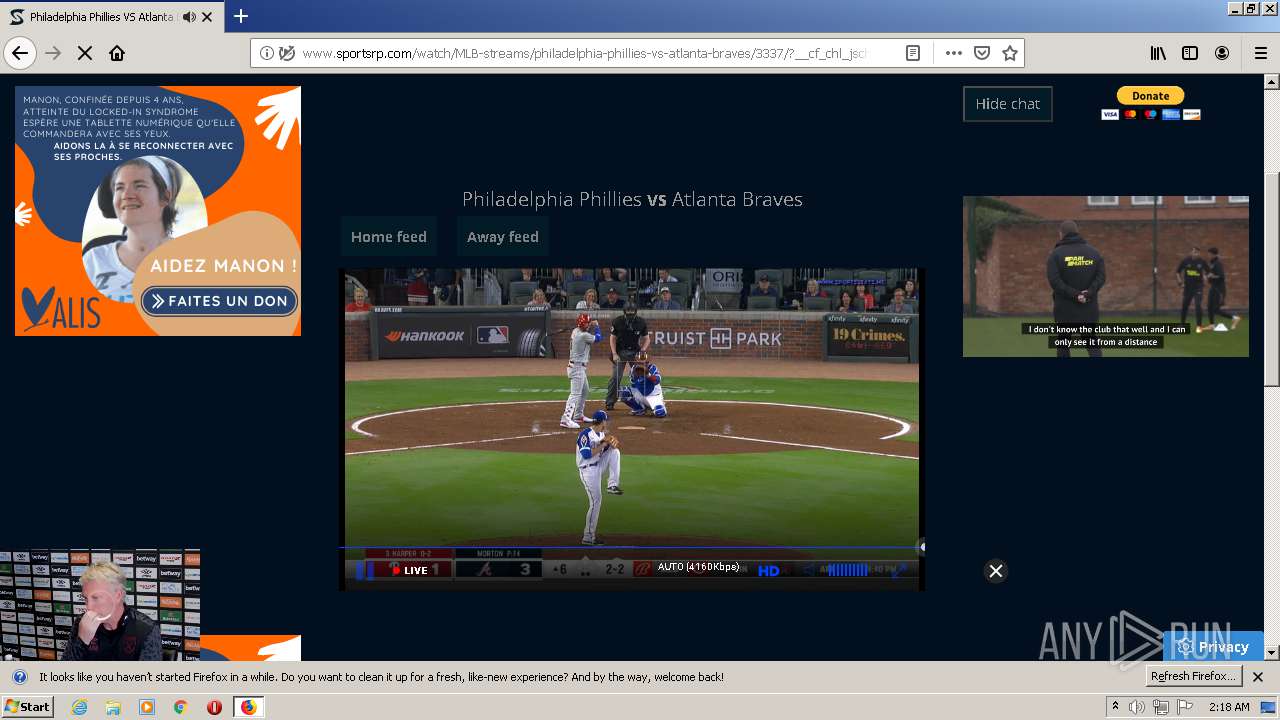Close the side video with X
The image size is (1280, 720).
pos(996,571)
